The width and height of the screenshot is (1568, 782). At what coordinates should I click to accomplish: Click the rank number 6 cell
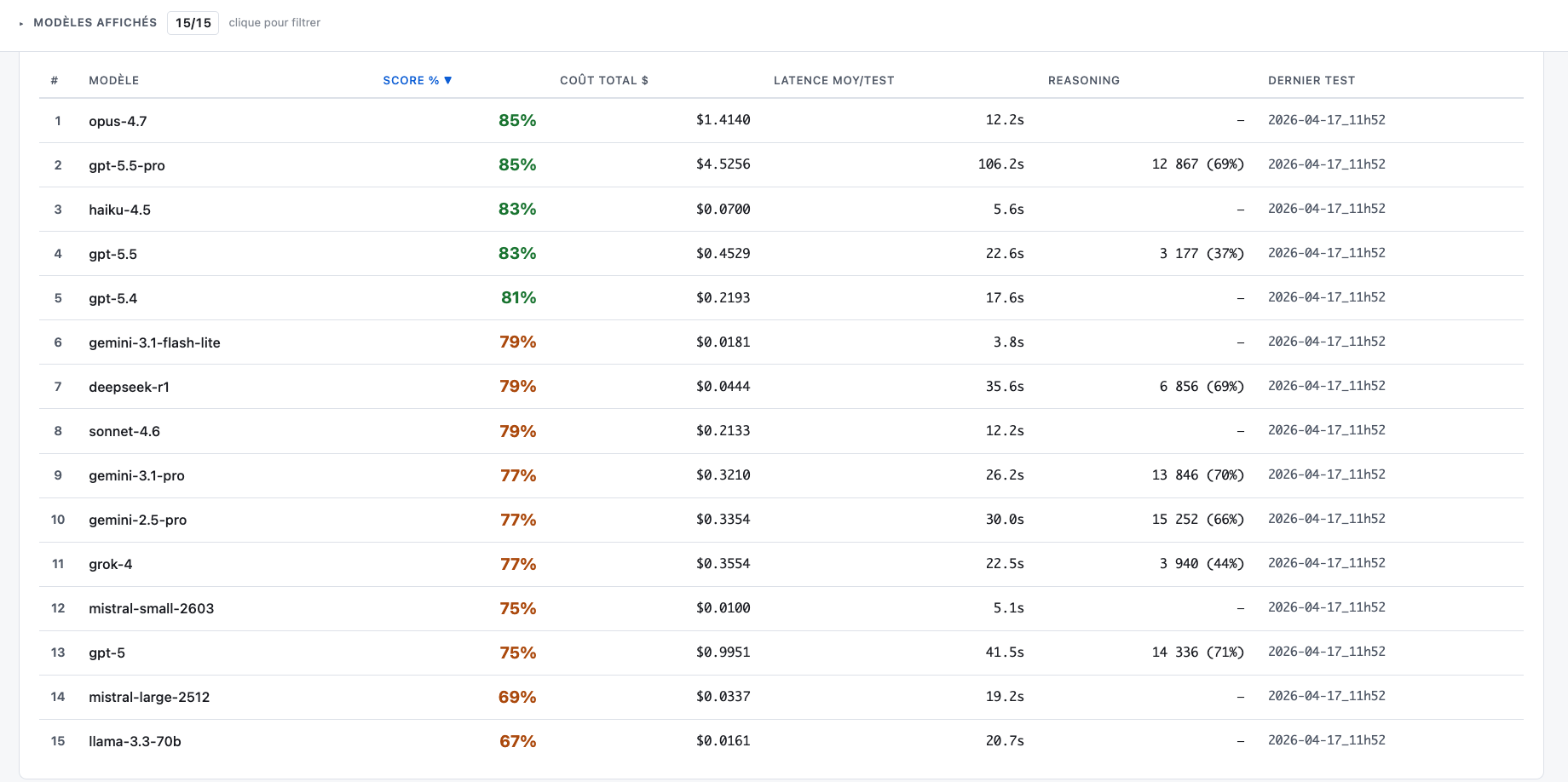(x=58, y=342)
